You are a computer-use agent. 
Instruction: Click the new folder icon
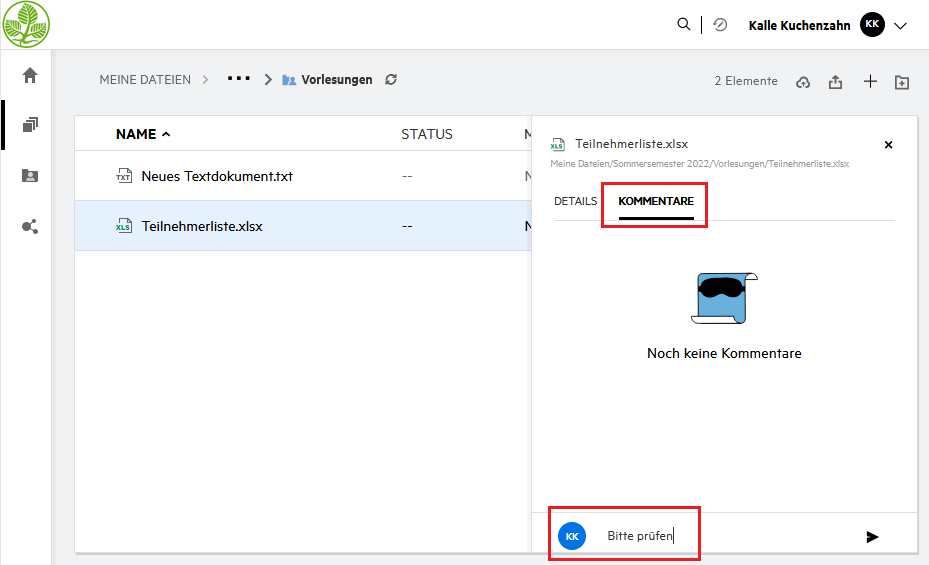coord(902,82)
